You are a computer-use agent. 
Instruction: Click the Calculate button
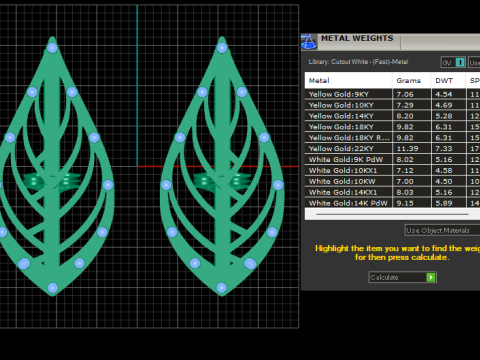[402, 277]
